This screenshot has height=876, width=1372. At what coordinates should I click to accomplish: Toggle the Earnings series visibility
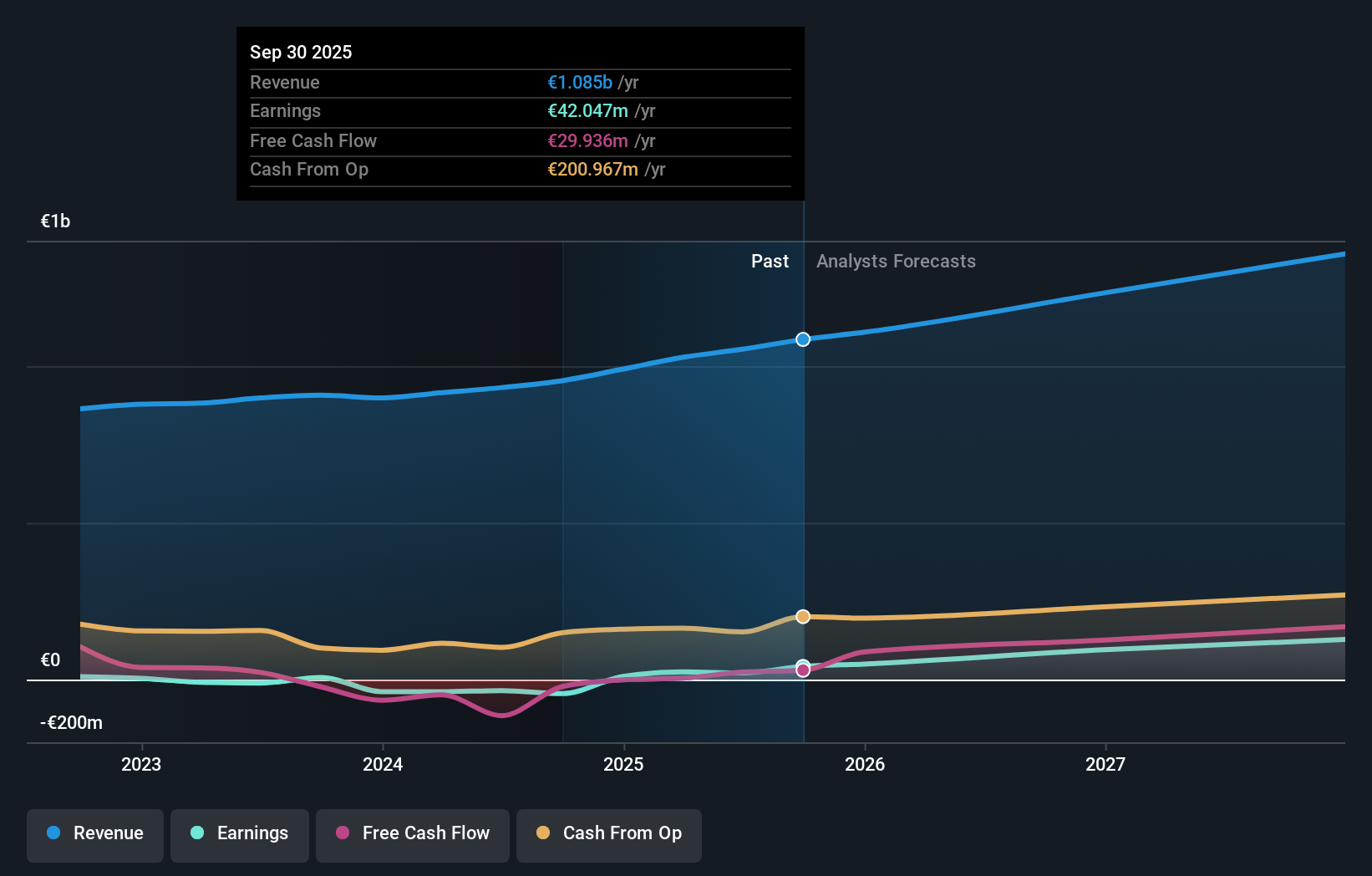[x=240, y=833]
